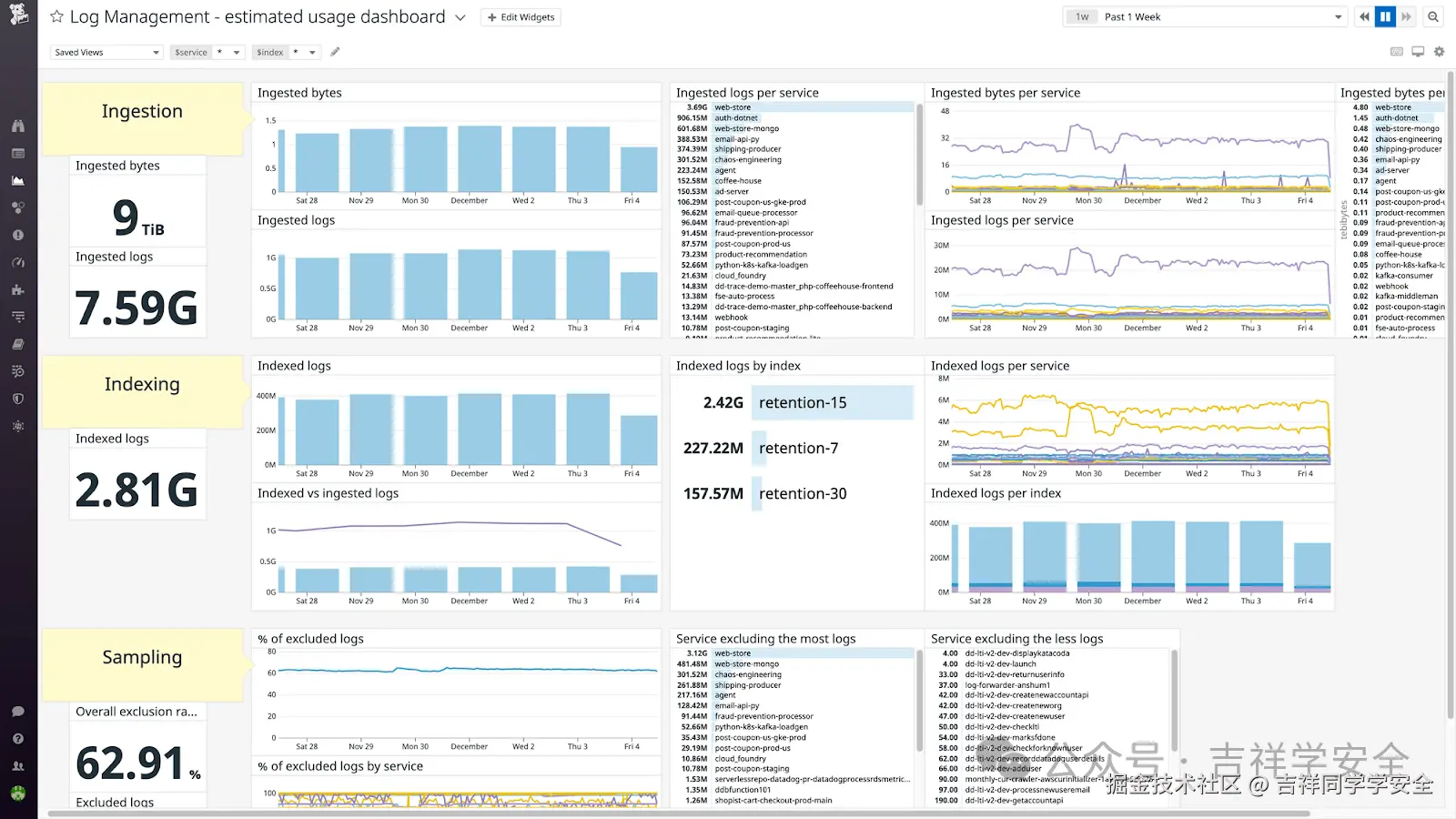Open the binoculars Watchdog icon in sidebar
The image size is (1456, 819).
pyautogui.click(x=18, y=126)
